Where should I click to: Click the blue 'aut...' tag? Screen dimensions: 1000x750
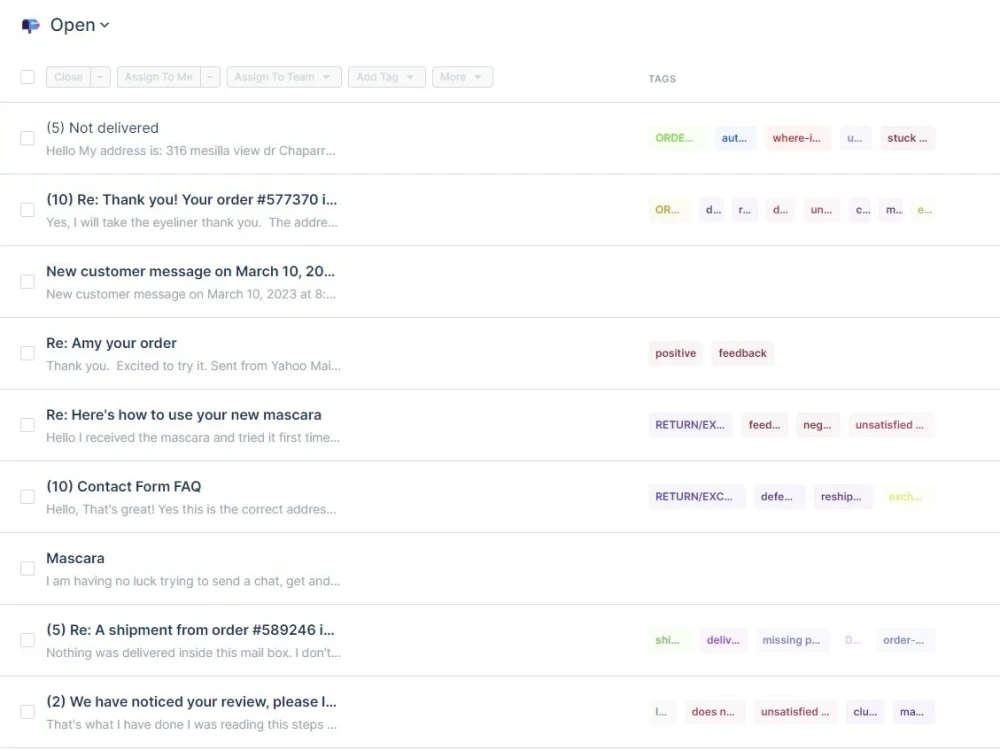[734, 138]
